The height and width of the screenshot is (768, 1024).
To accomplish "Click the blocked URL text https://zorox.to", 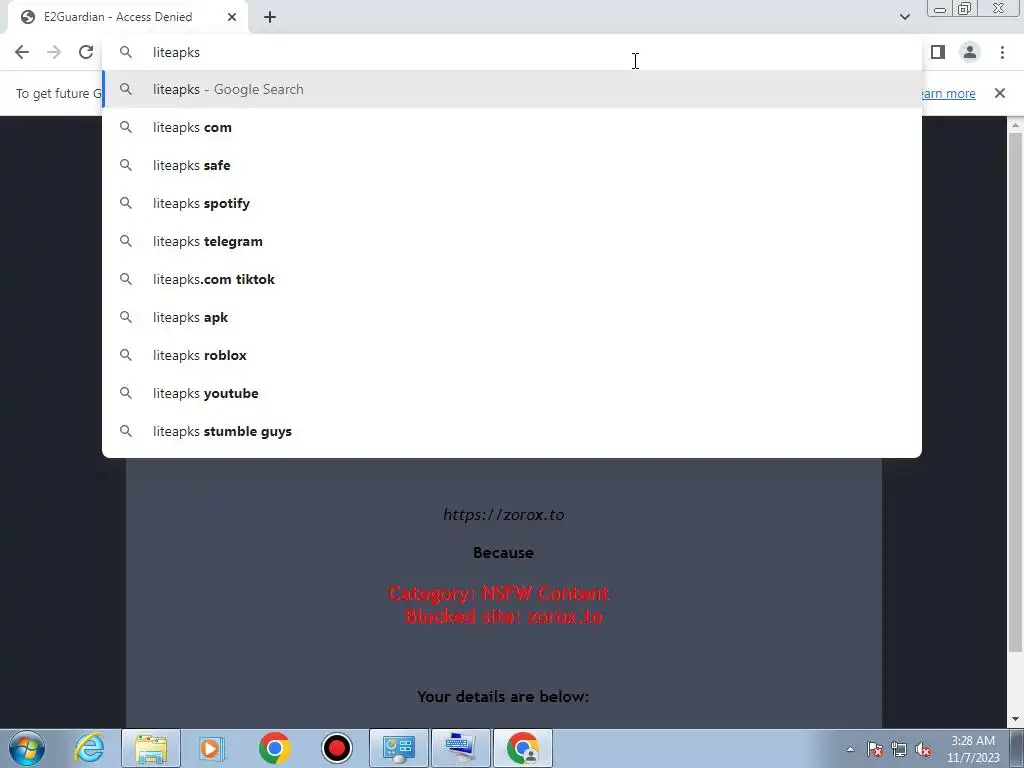I will [504, 515].
